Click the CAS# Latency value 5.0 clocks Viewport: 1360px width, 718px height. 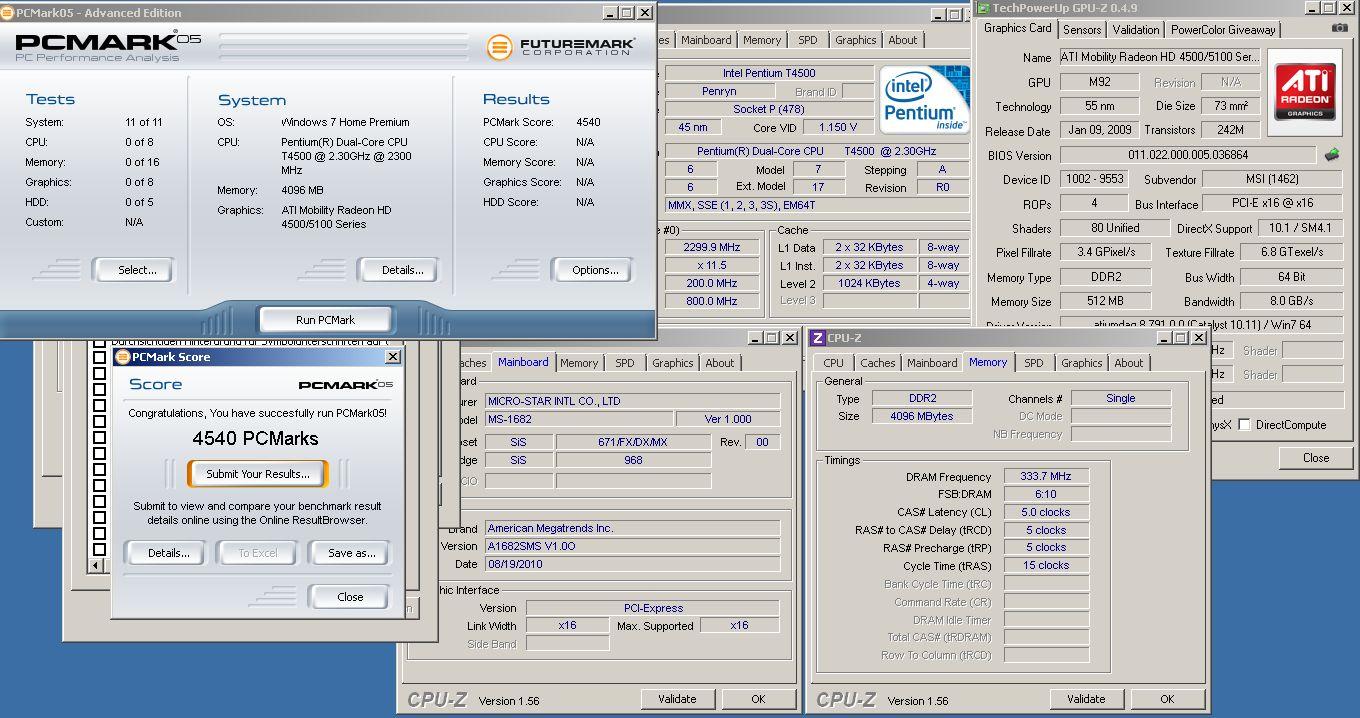tap(1046, 513)
